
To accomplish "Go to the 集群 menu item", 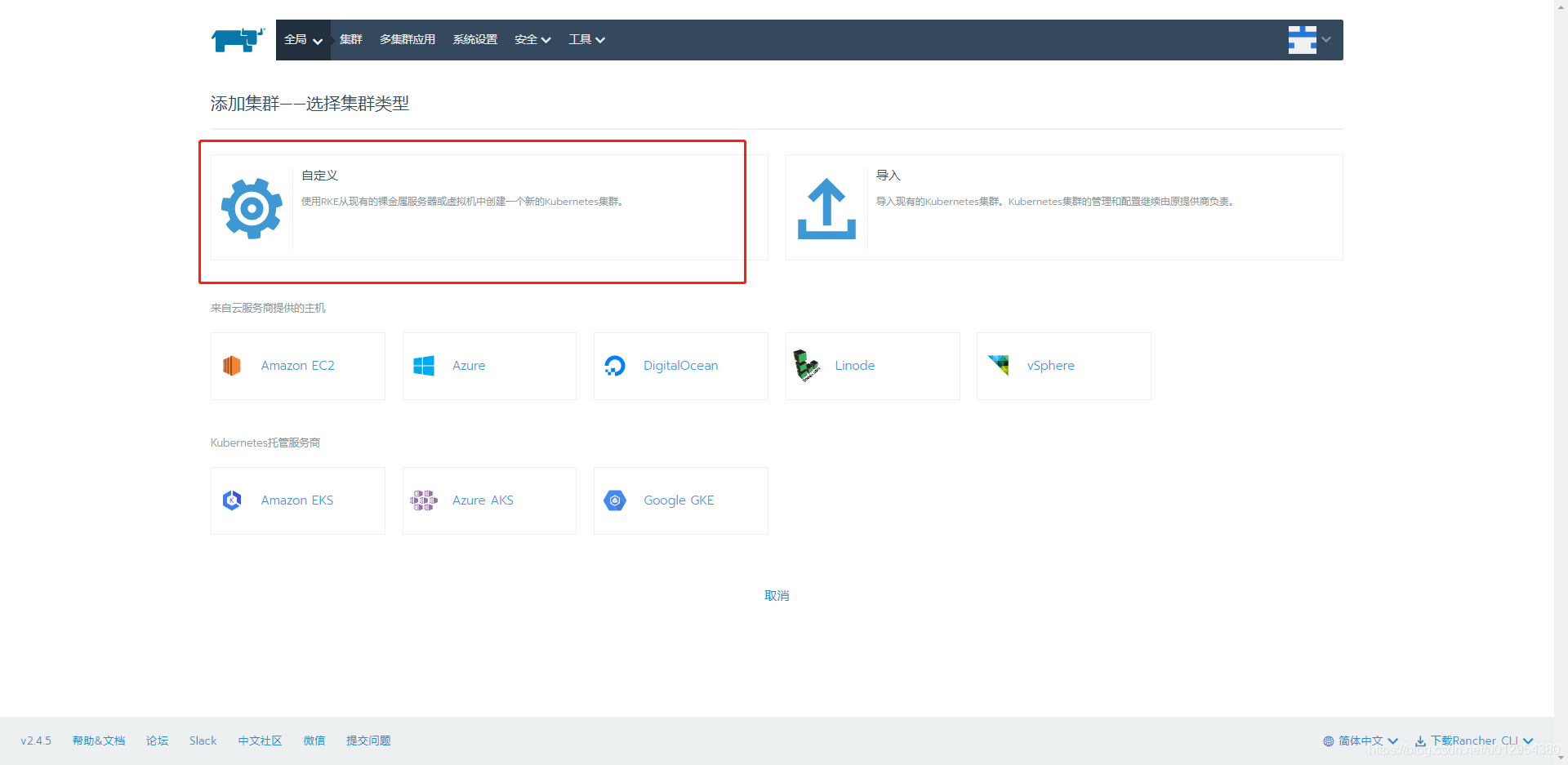I will click(x=351, y=40).
